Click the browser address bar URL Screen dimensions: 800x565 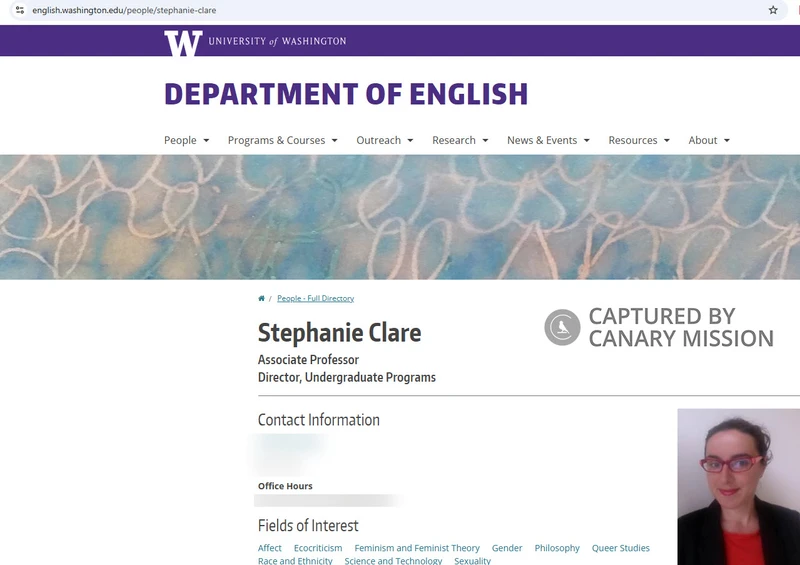pos(124,10)
